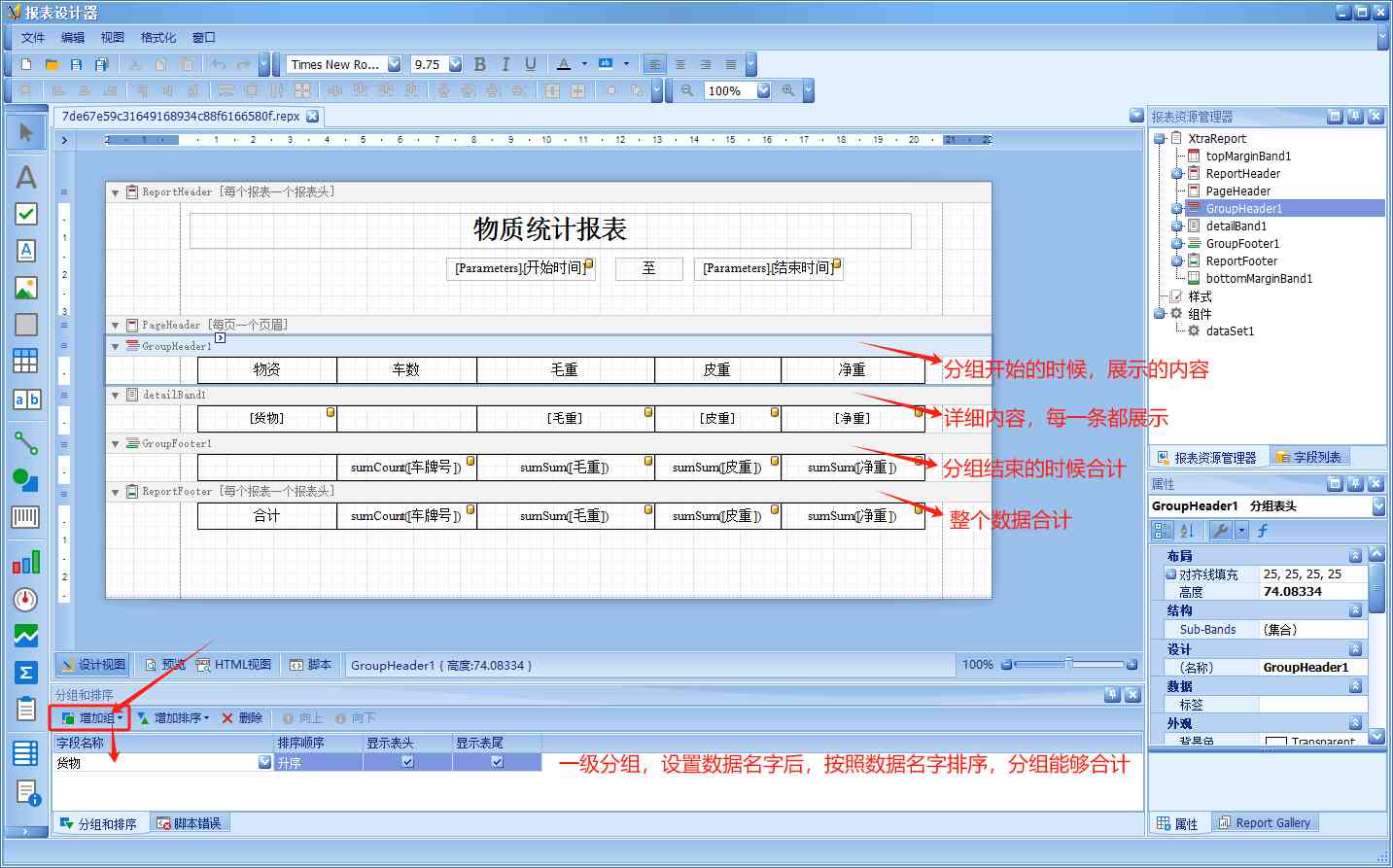Screen dimensions: 1393x868
Task: Switch to the 预览 tab
Action: tap(164, 665)
